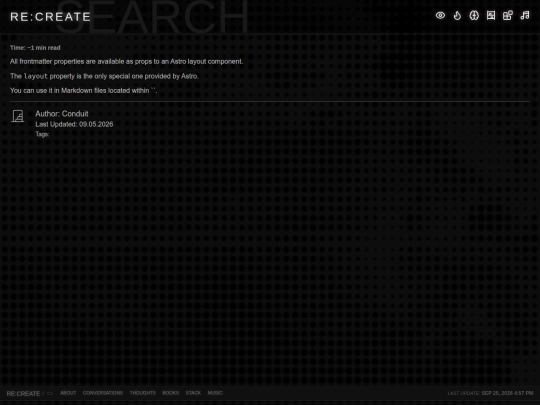Open the music note icon
Viewport: 540px width, 405px height.
525,15
